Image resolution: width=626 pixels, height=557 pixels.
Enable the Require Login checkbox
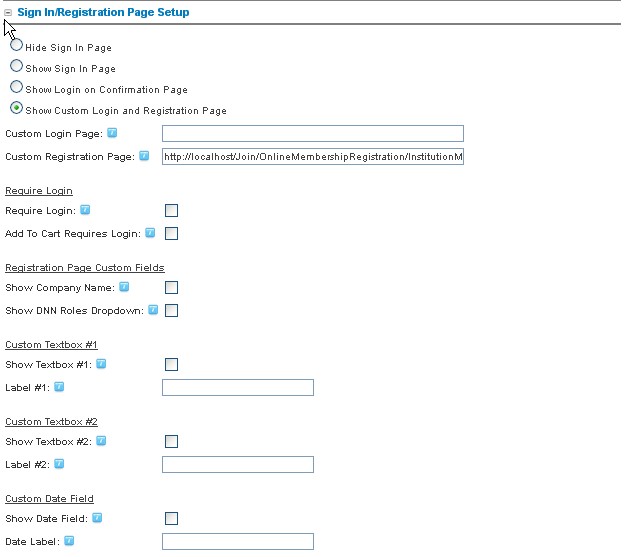point(171,210)
